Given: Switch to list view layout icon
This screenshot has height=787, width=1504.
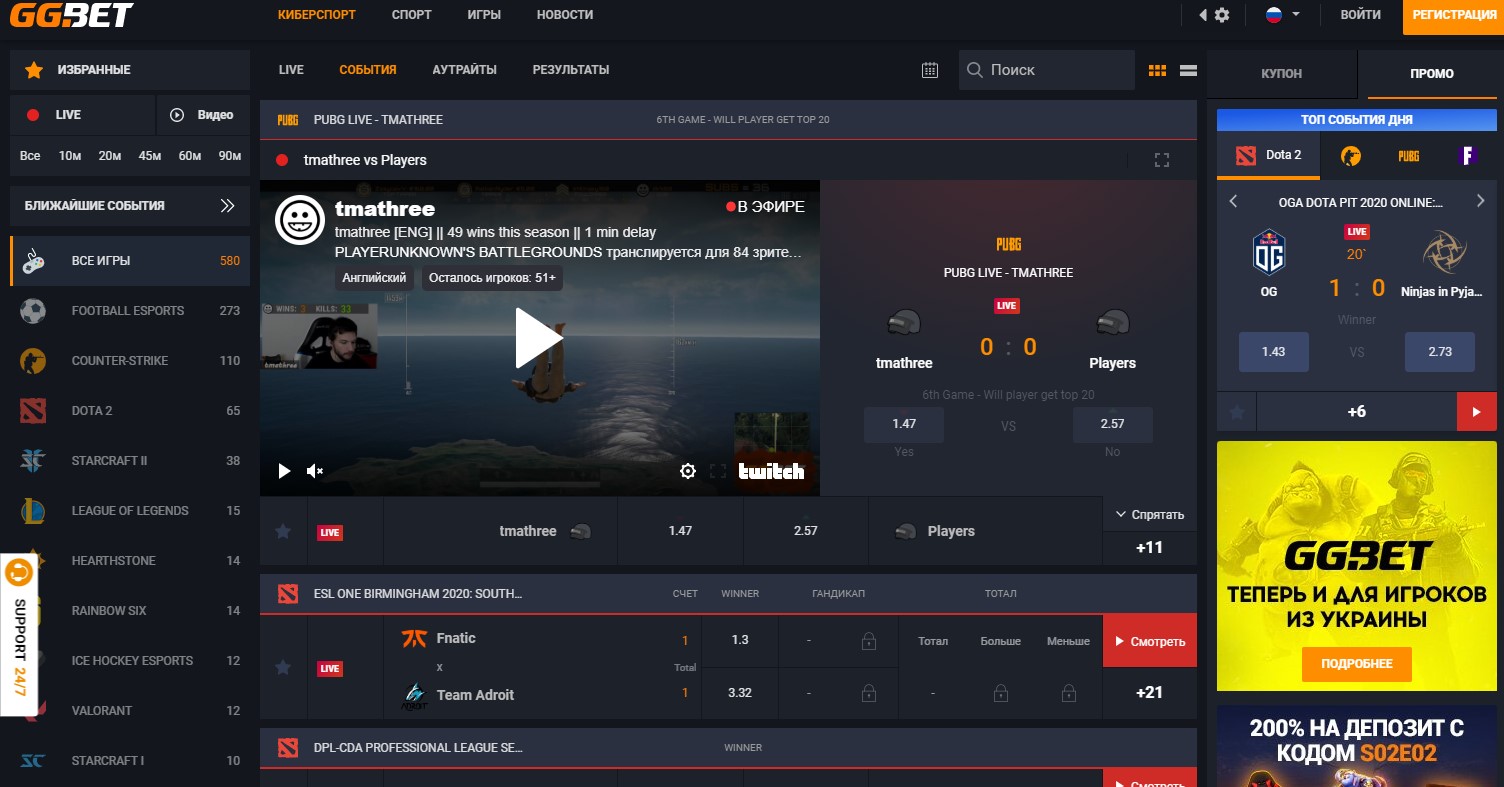Looking at the screenshot, I should [1189, 70].
